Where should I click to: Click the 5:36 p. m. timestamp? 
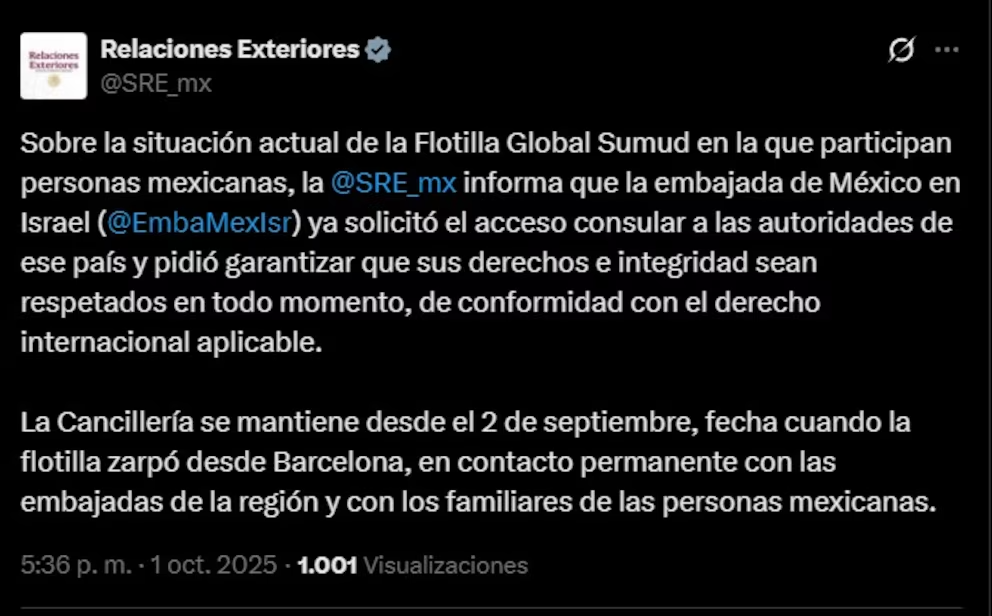pyautogui.click(x=76, y=565)
